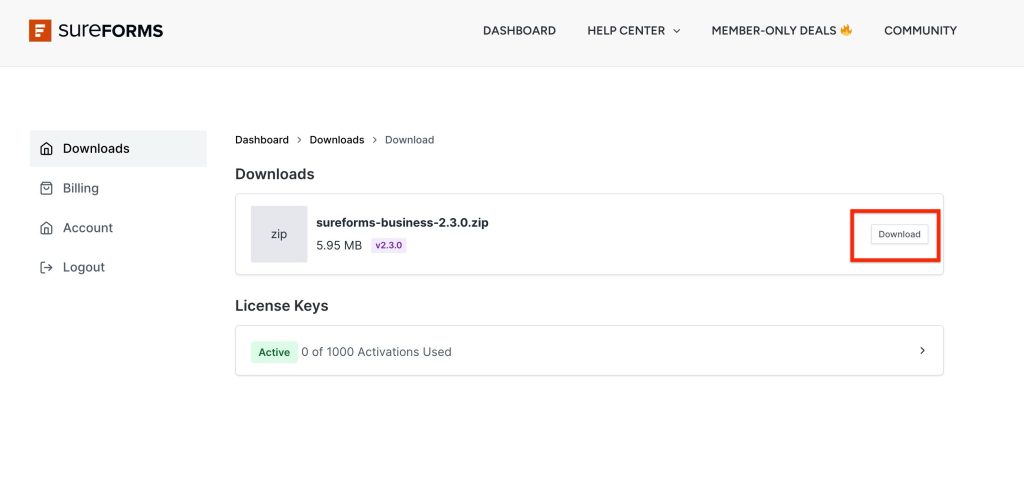
Task: Select the Billing label in the sidebar
Action: coord(81,188)
